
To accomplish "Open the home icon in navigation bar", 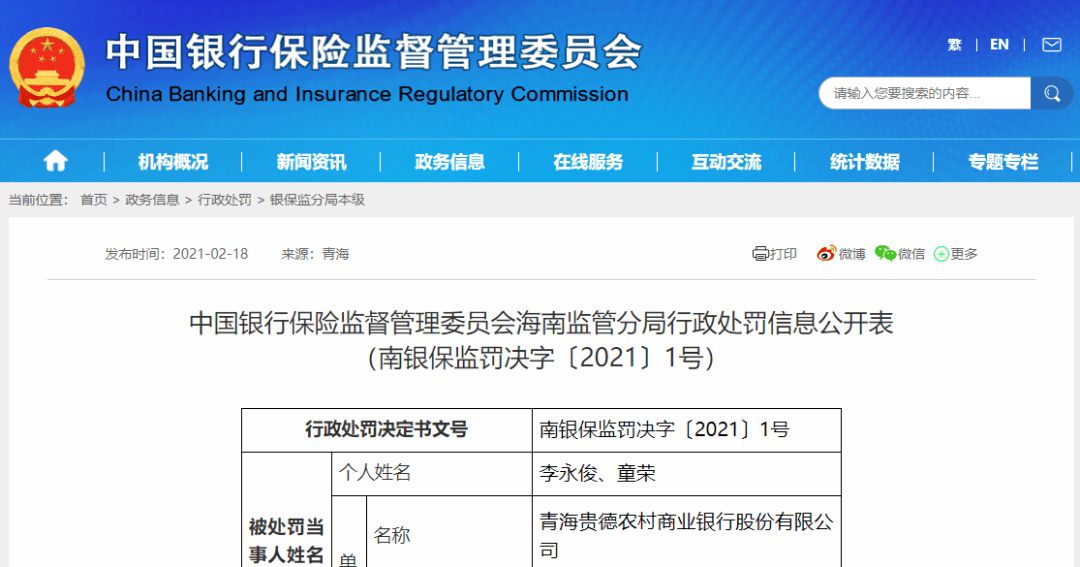I will point(55,161).
